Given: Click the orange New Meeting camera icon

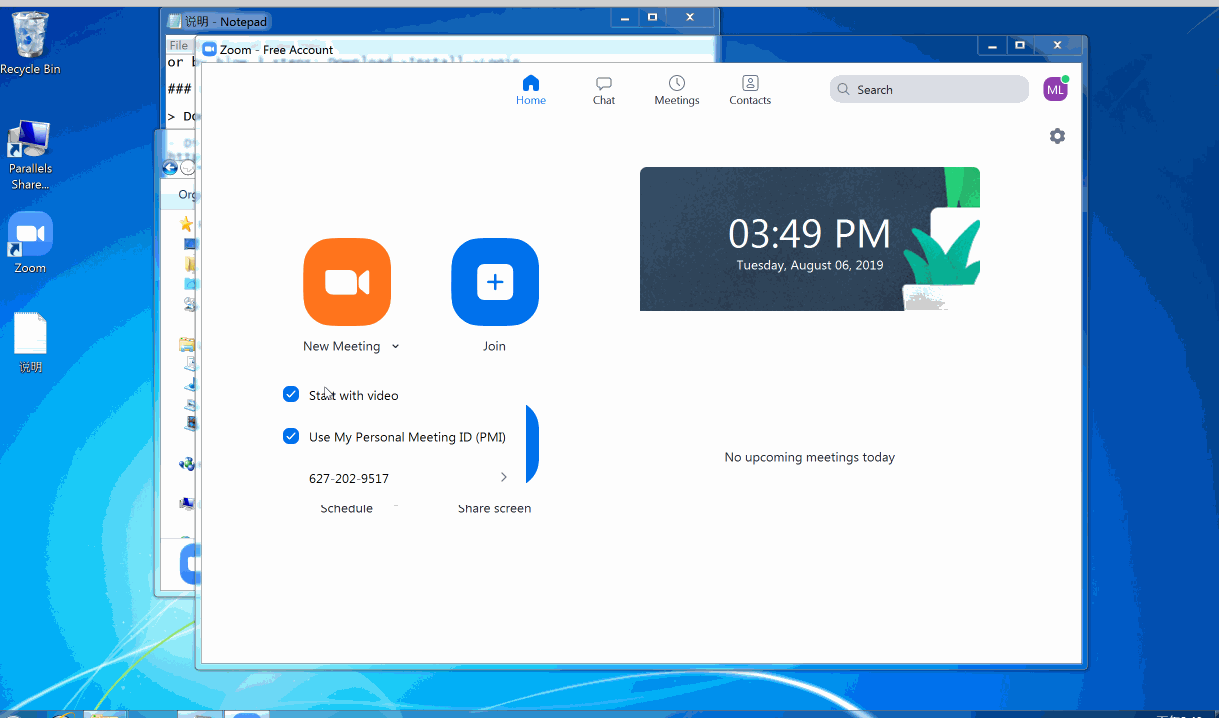Looking at the screenshot, I should [346, 282].
